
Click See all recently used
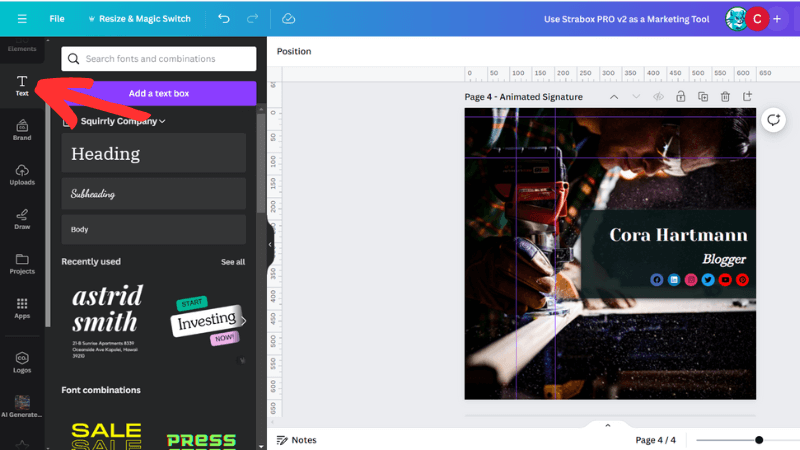tap(232, 262)
